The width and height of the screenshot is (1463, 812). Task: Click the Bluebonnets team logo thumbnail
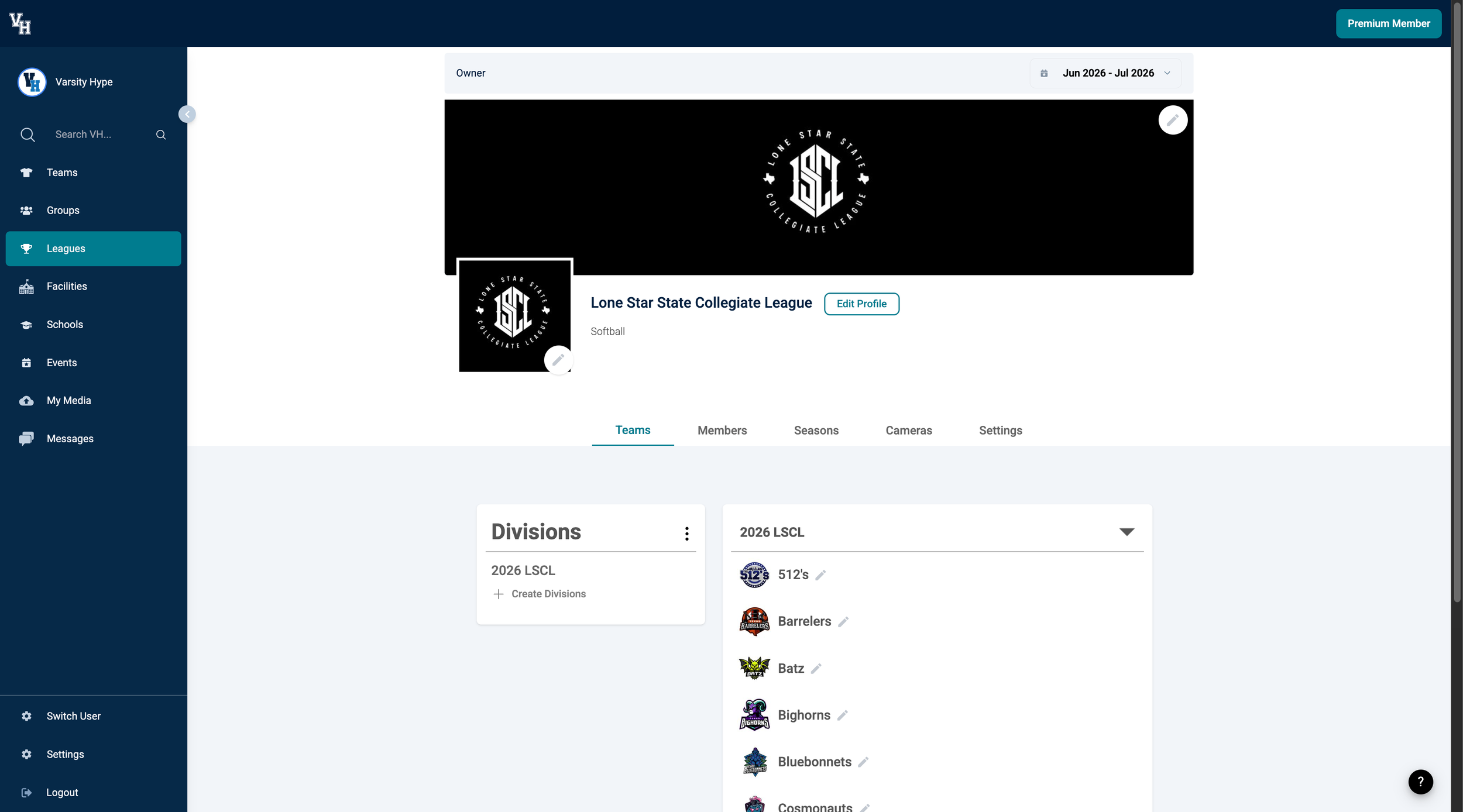(x=754, y=762)
